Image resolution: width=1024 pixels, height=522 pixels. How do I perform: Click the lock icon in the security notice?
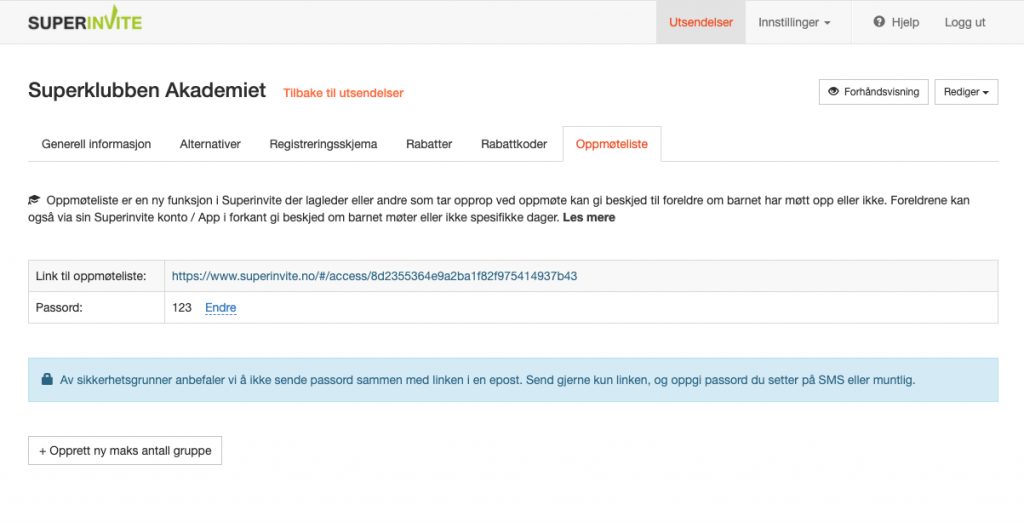pos(47,379)
